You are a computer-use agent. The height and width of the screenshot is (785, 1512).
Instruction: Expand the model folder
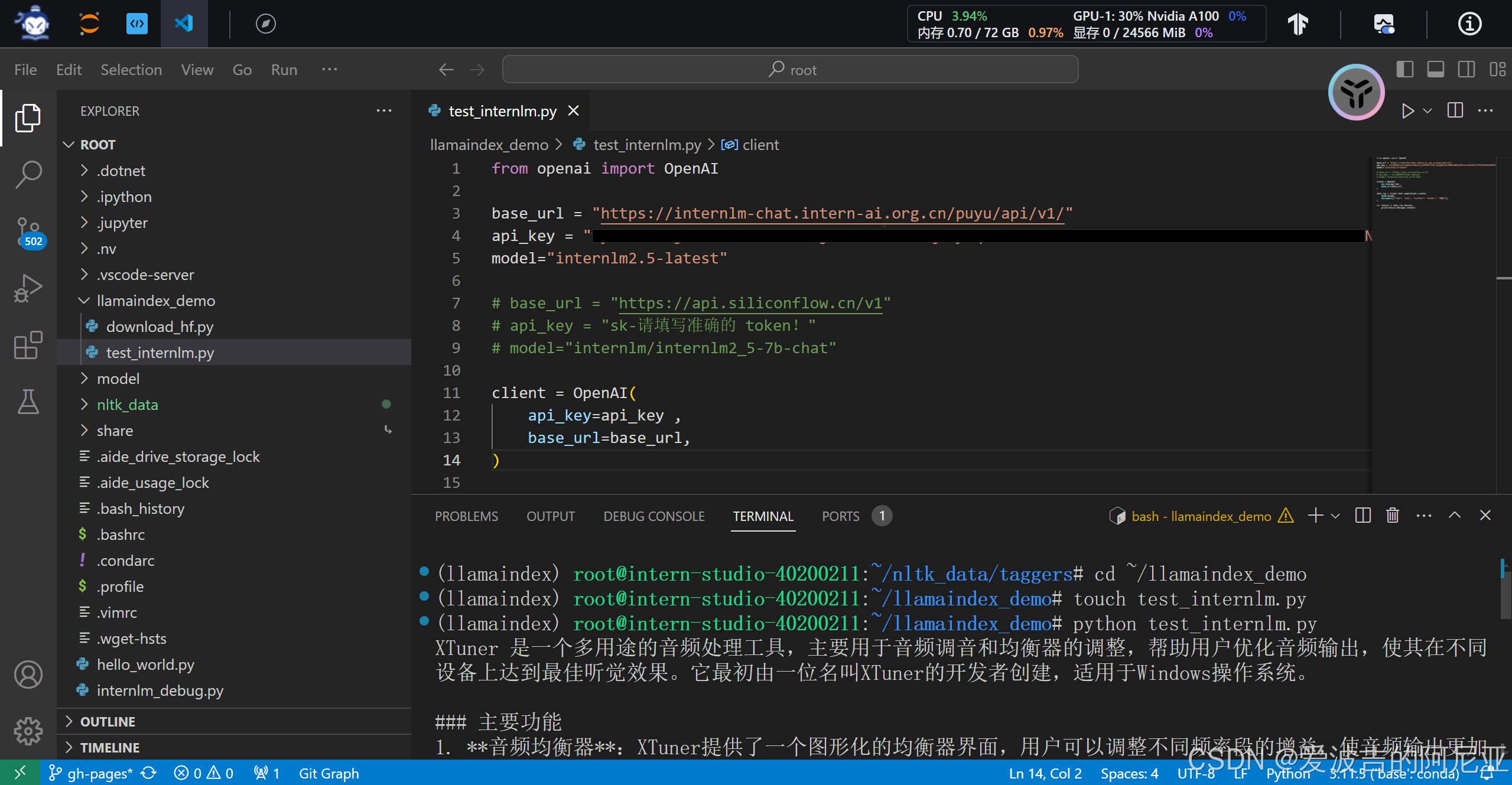118,379
